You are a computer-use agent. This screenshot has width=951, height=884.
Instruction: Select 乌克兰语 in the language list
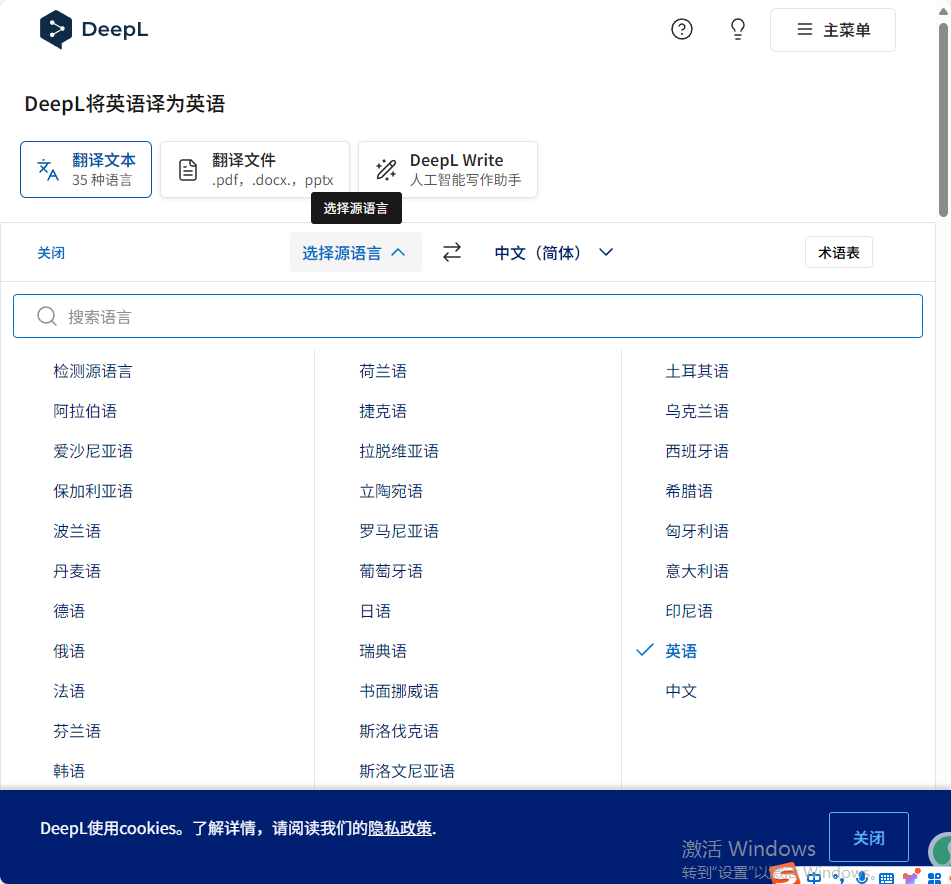[697, 411]
